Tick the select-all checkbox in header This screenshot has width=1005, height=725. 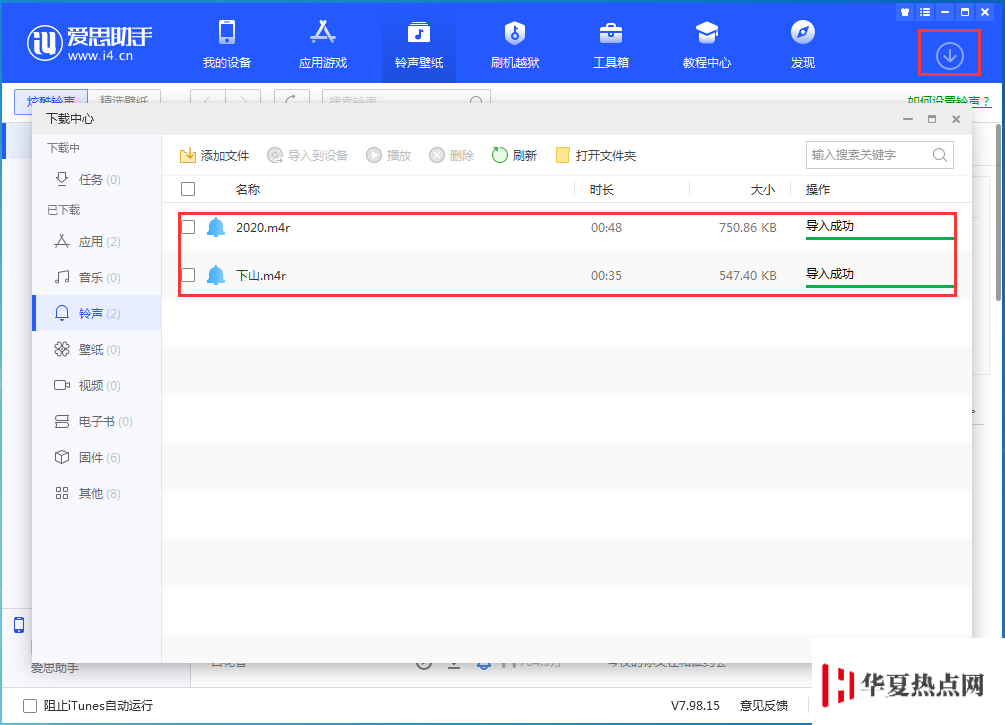(188, 189)
